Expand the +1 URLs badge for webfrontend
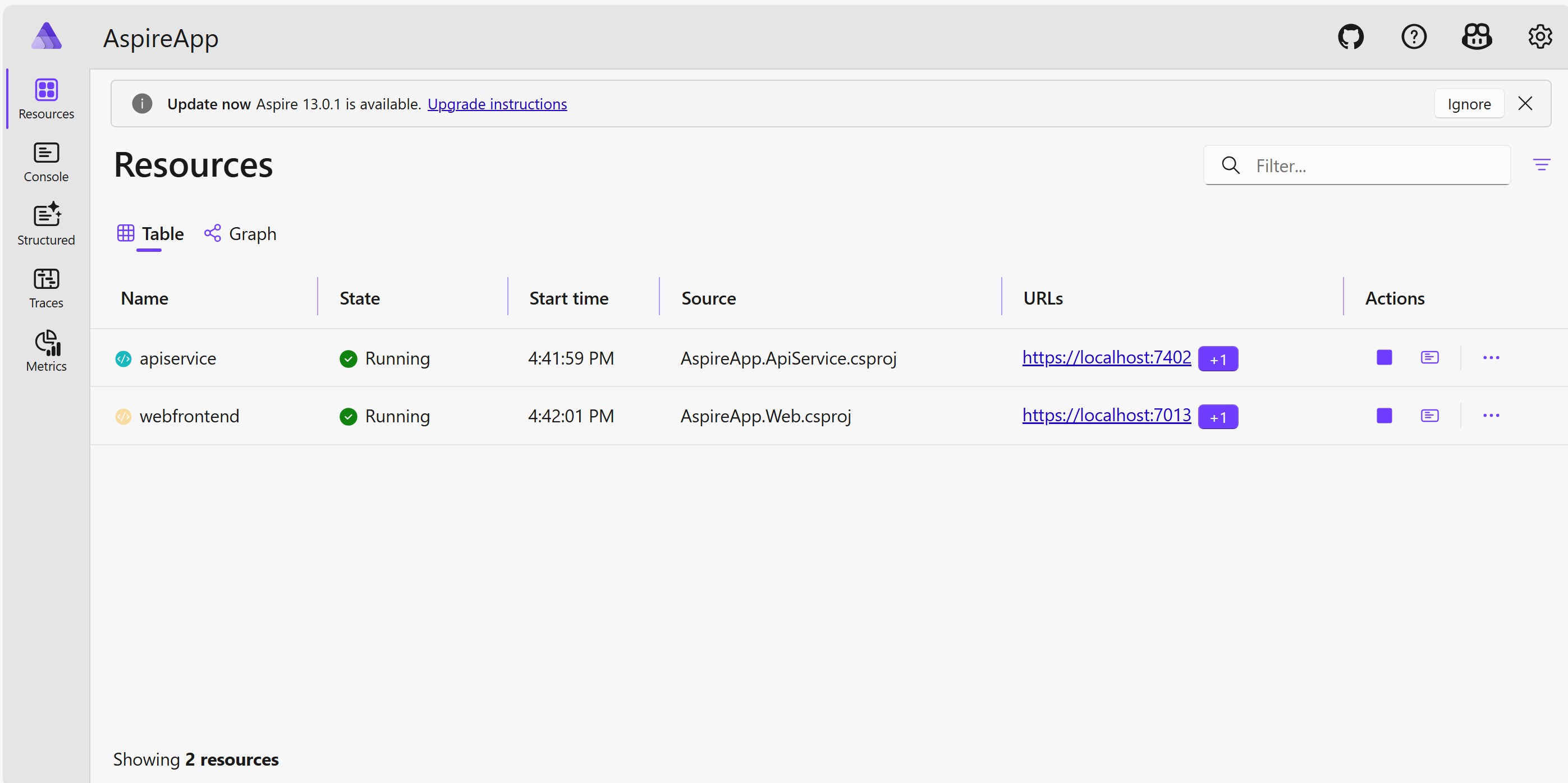The height and width of the screenshot is (783, 1568). [1218, 417]
